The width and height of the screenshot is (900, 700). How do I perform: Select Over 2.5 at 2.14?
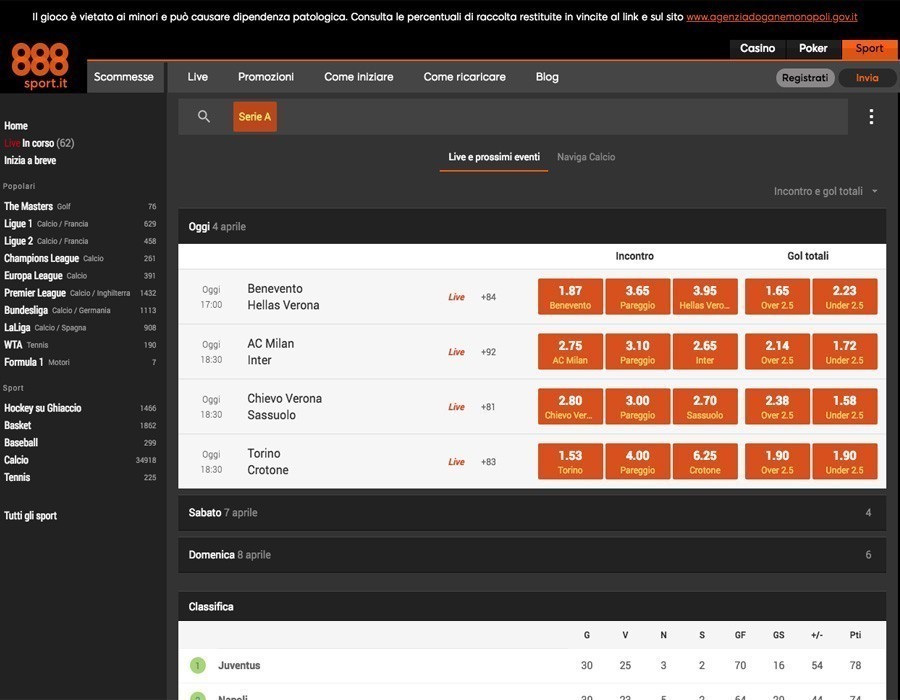pos(777,352)
